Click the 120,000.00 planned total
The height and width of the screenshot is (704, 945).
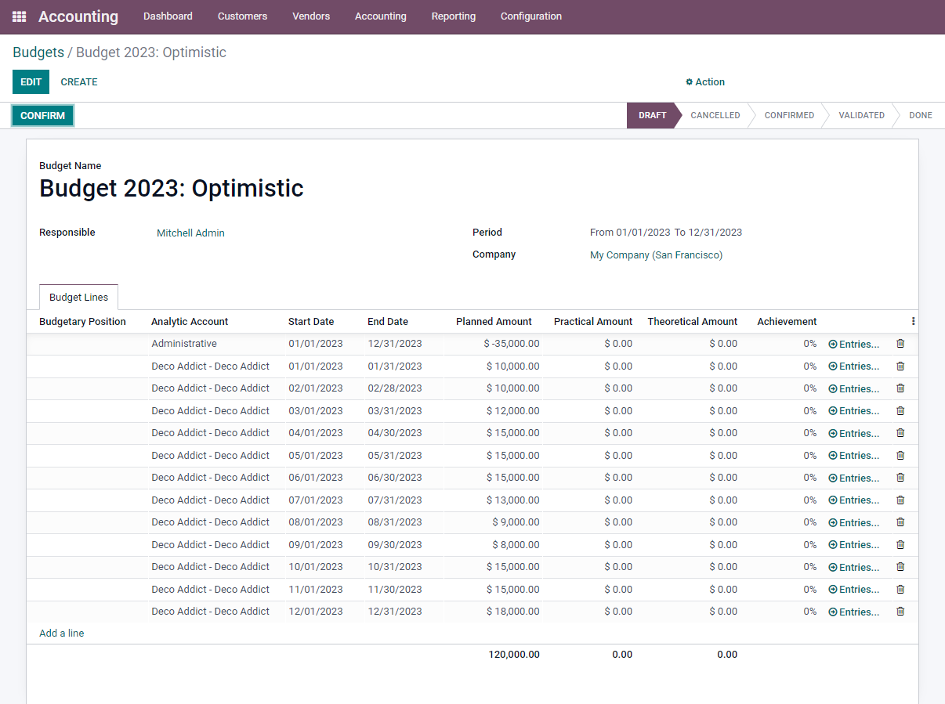point(513,655)
